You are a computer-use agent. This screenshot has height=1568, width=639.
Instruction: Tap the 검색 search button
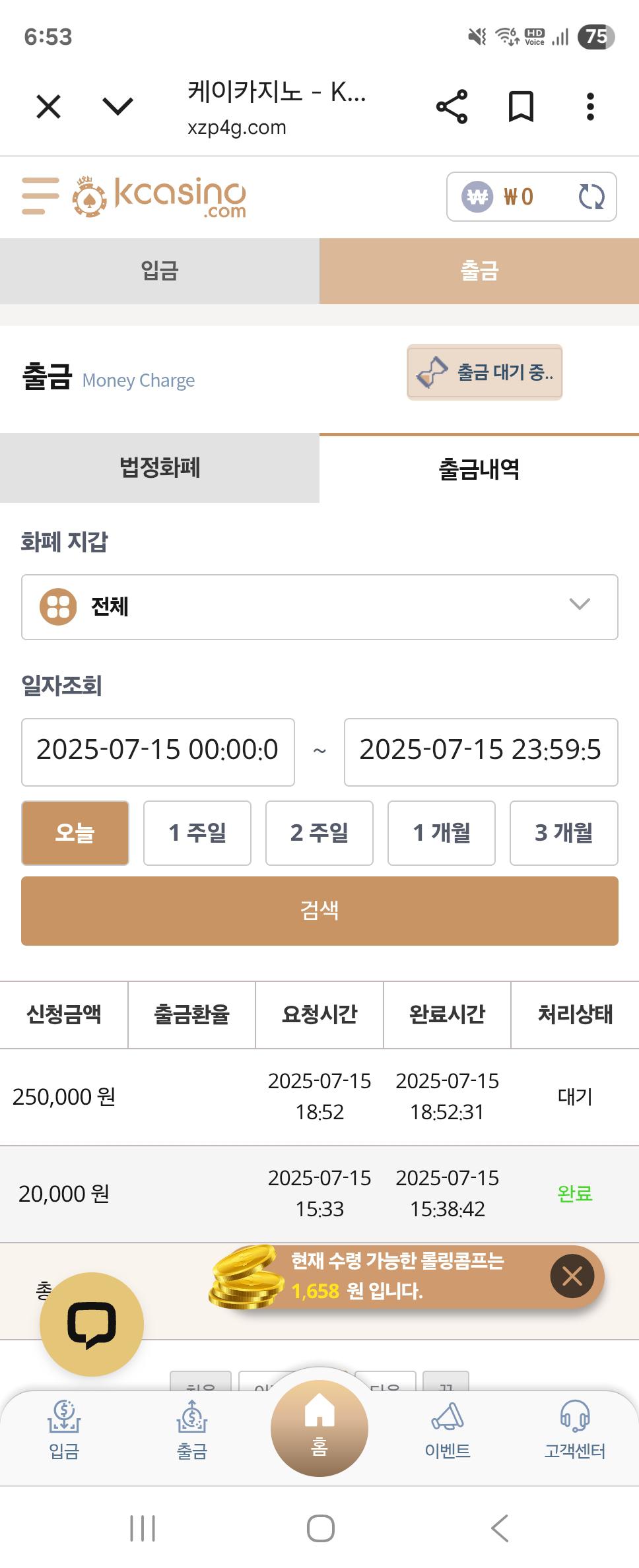pyautogui.click(x=319, y=911)
